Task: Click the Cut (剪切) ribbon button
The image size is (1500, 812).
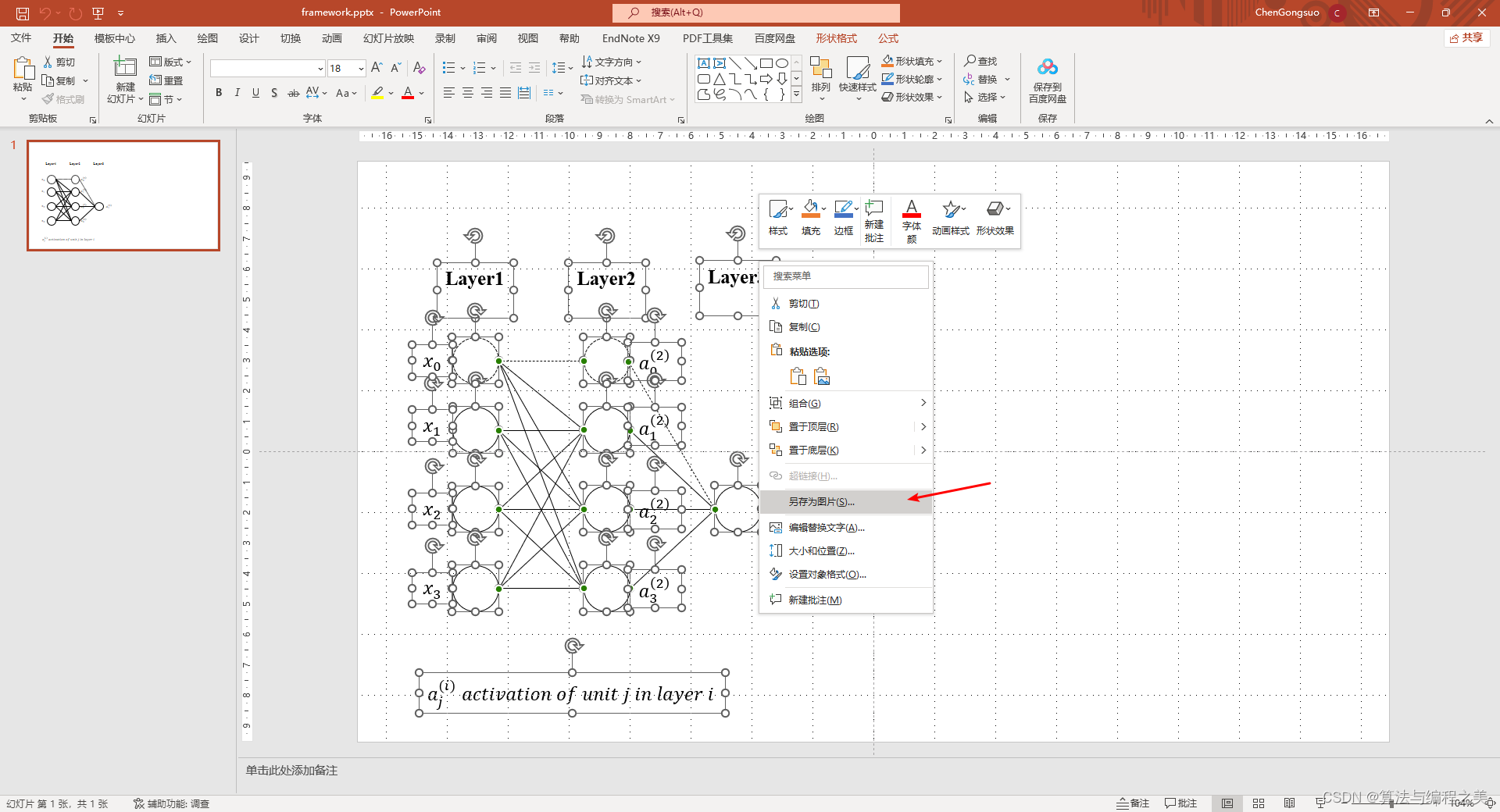Action: pos(59,62)
